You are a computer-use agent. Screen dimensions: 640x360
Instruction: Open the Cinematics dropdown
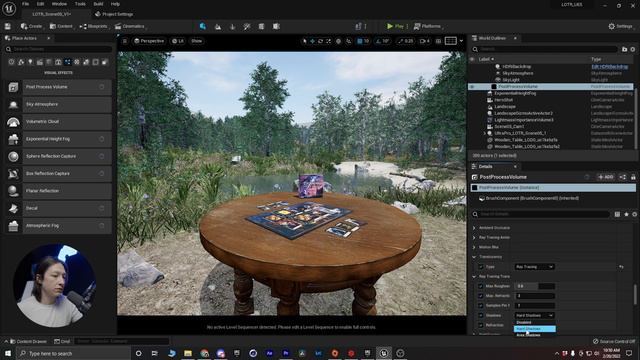(130, 26)
